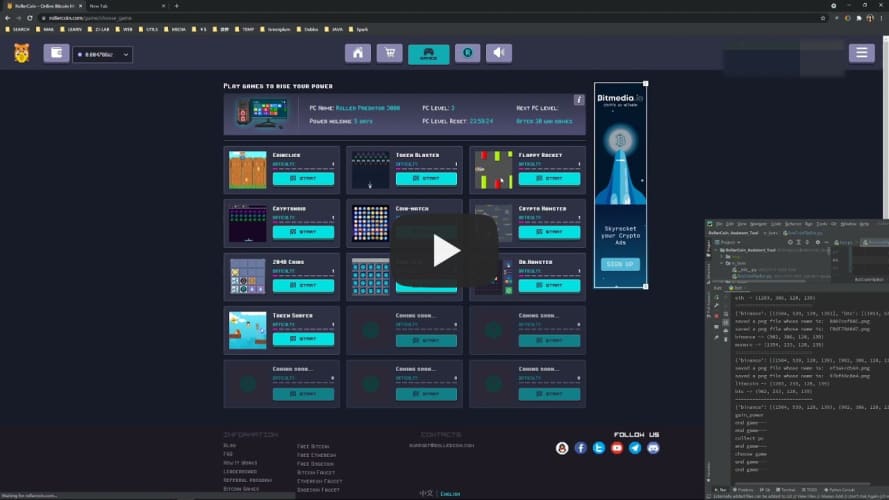889x500 pixels.
Task: Open the RollerCoin home page icon
Action: [358, 53]
